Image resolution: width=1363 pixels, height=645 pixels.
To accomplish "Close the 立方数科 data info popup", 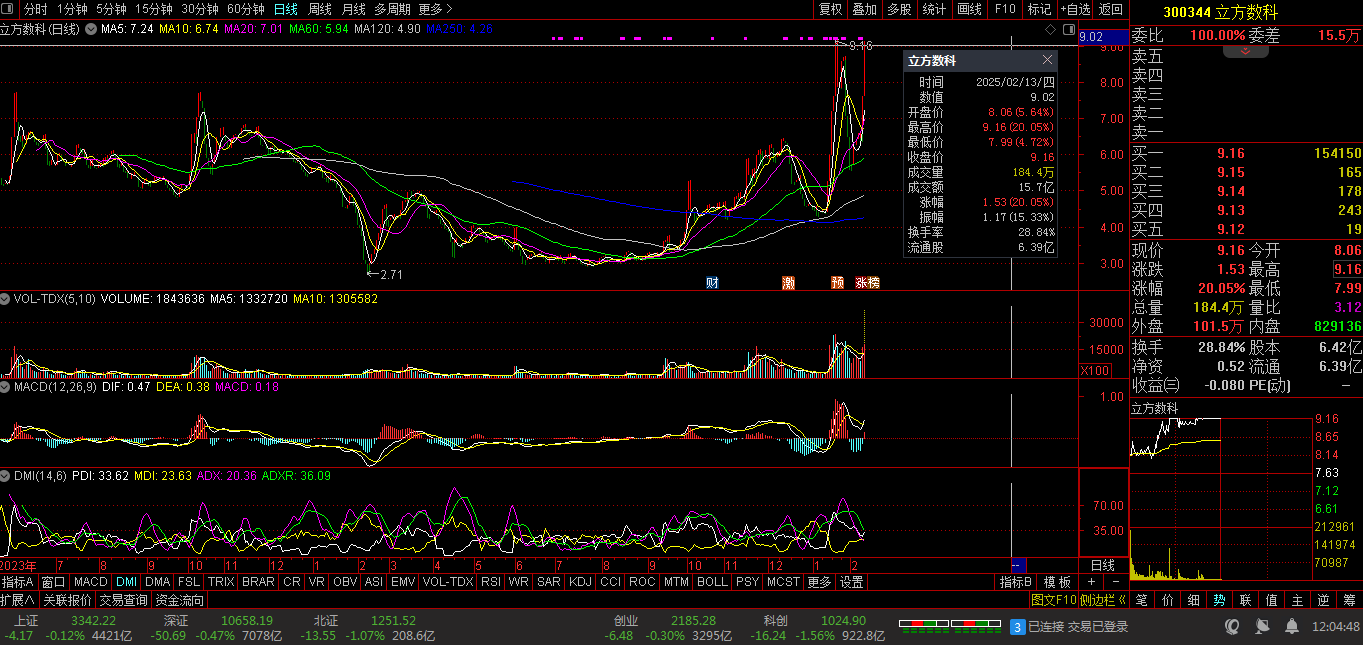I will pyautogui.click(x=1047, y=60).
